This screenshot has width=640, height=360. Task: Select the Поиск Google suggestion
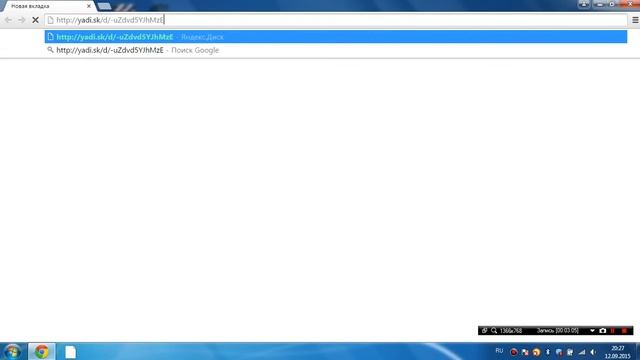pos(336,50)
